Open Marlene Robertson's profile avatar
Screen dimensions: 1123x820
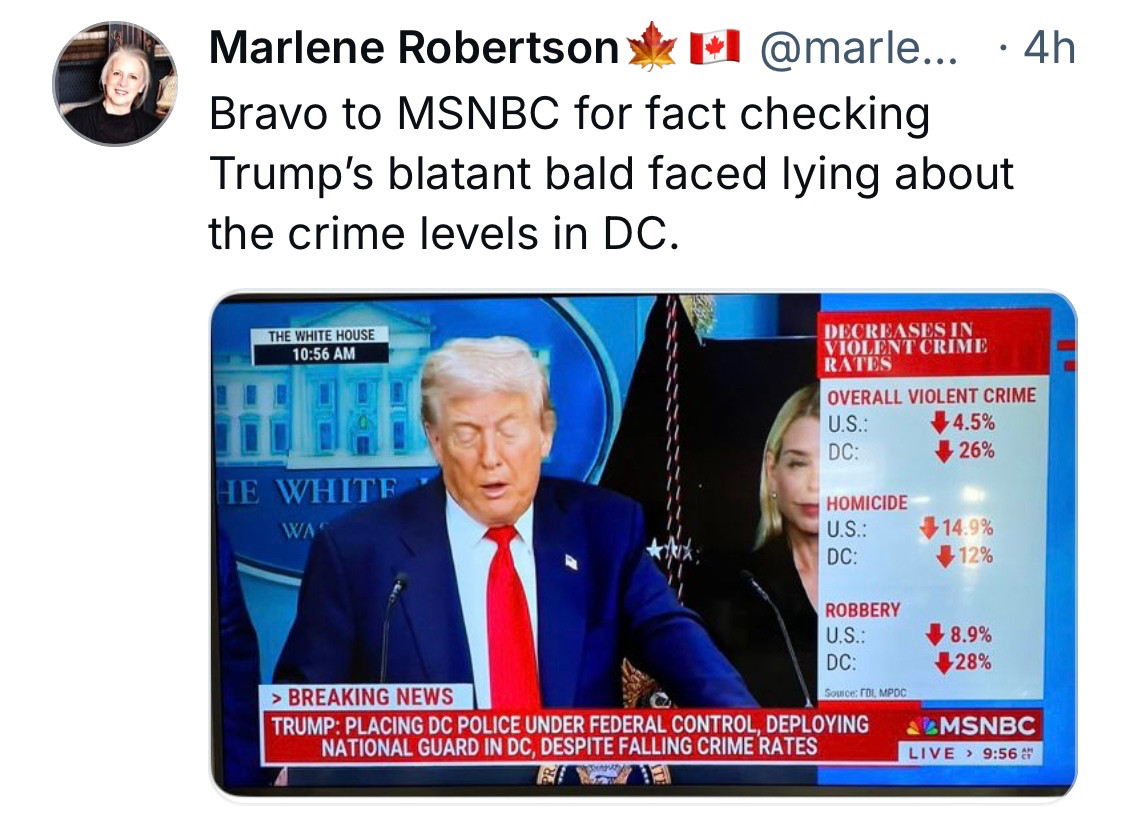point(115,84)
